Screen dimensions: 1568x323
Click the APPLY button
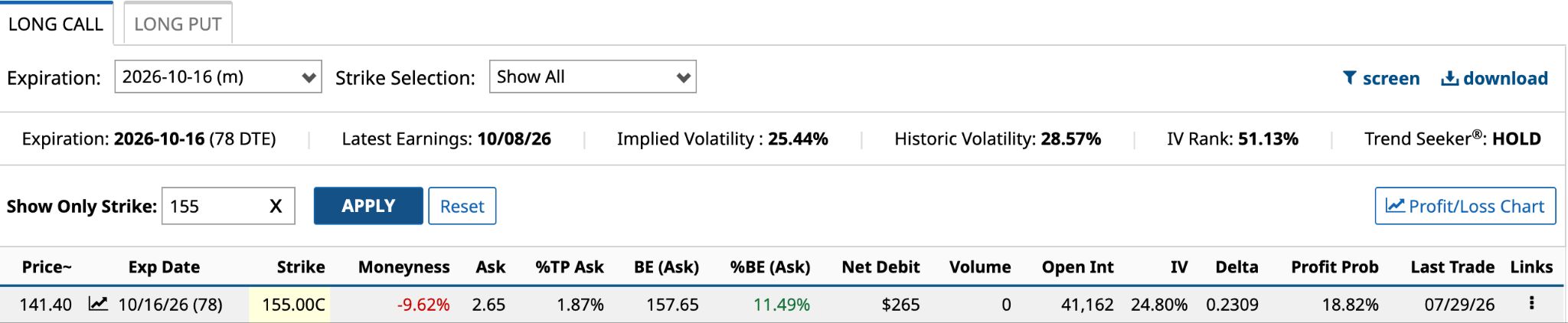click(x=368, y=206)
